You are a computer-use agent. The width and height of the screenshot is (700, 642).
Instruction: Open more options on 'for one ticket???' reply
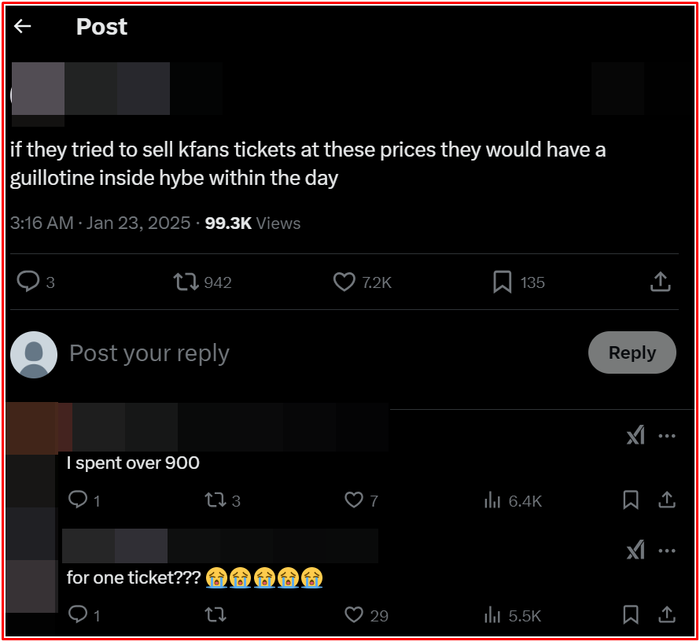click(x=667, y=550)
